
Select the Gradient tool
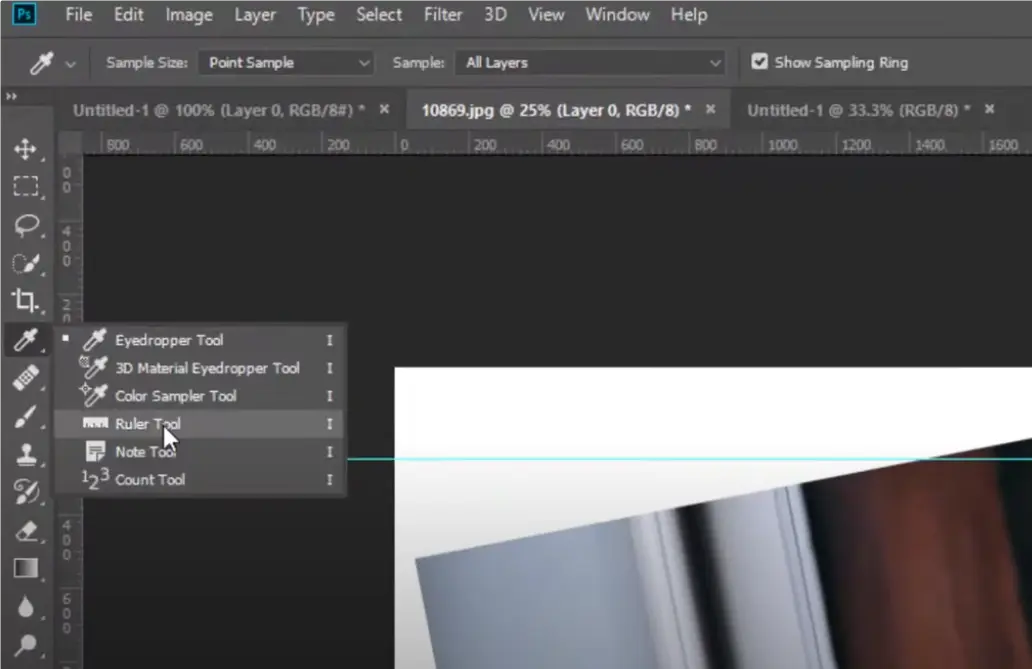coord(26,568)
